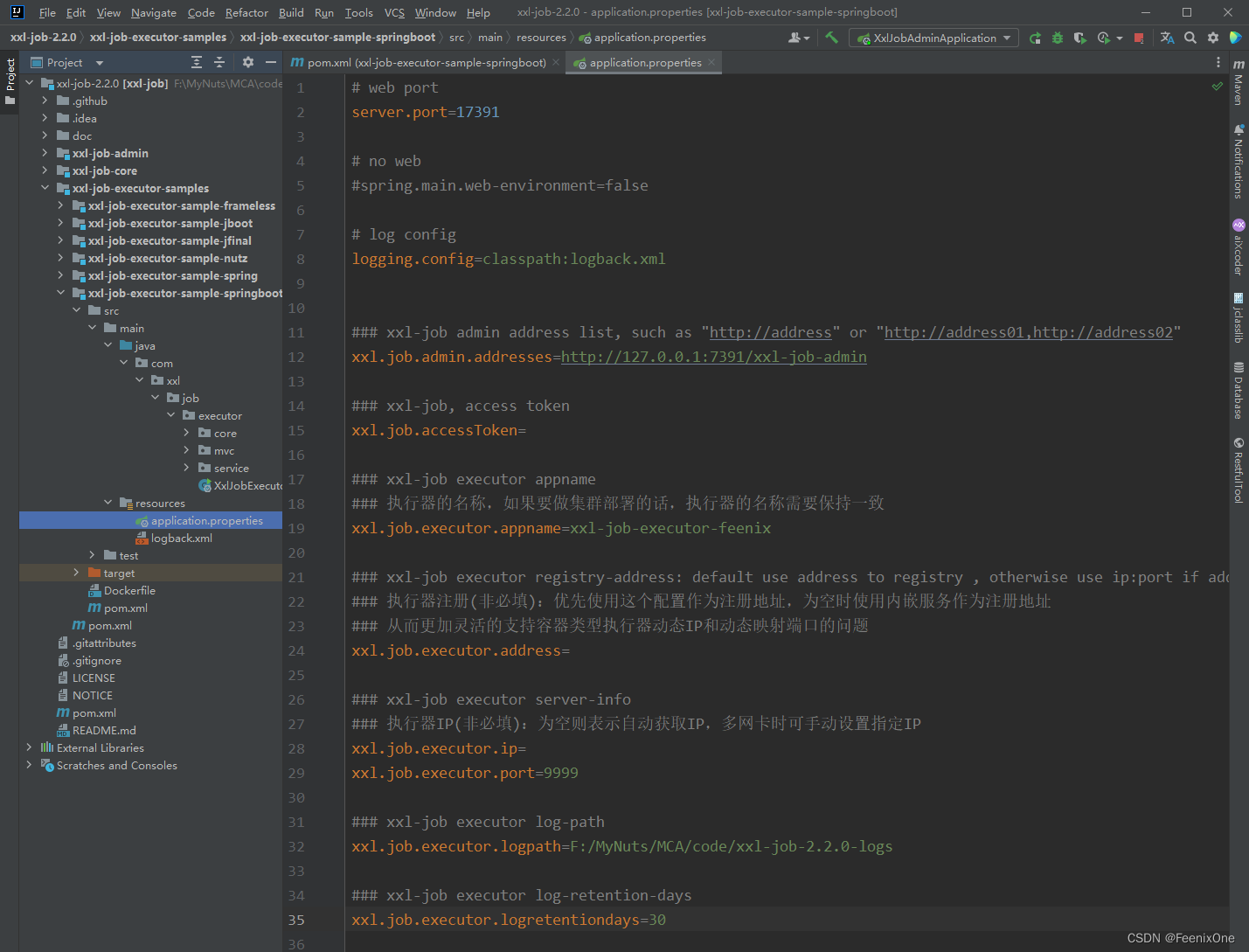
Task: Expand the test folder
Action: click(92, 555)
